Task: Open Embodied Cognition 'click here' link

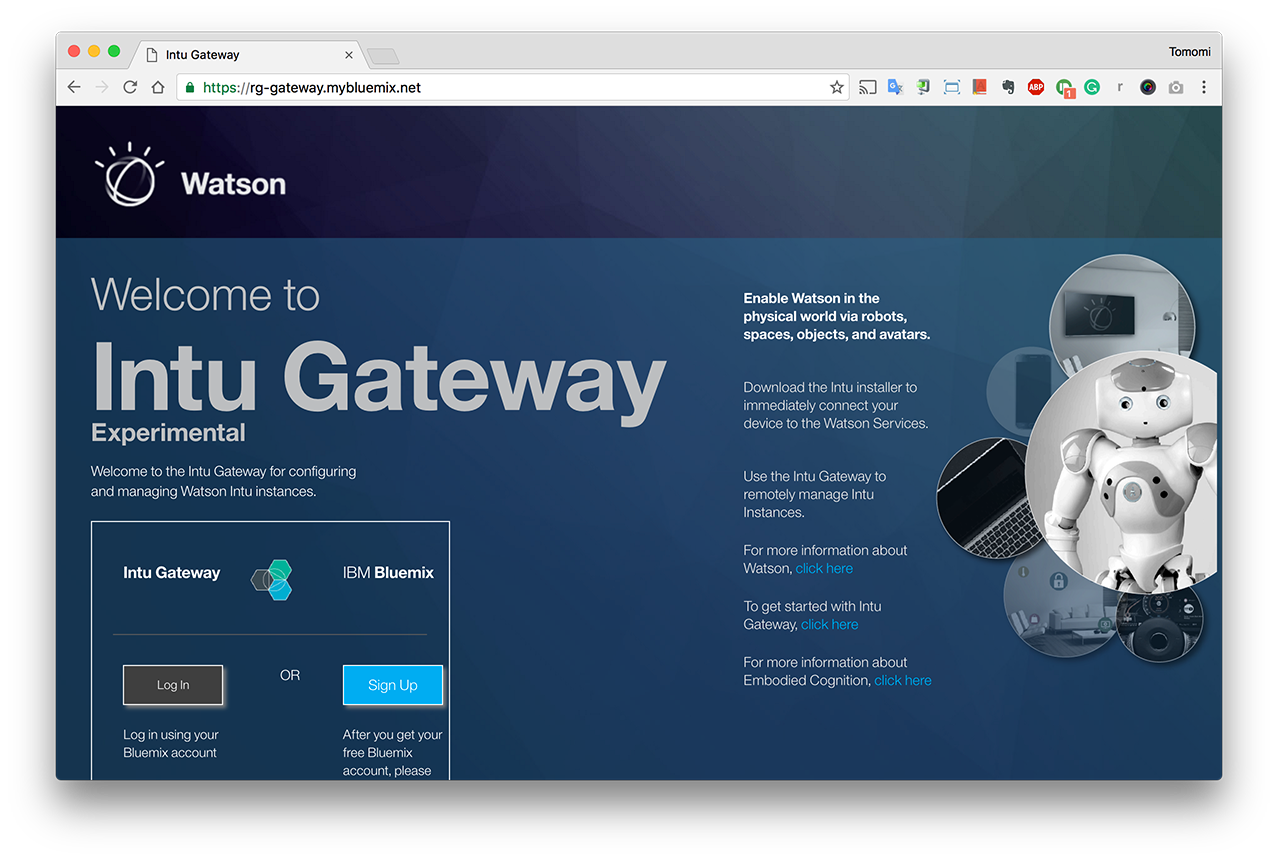Action: [x=903, y=680]
